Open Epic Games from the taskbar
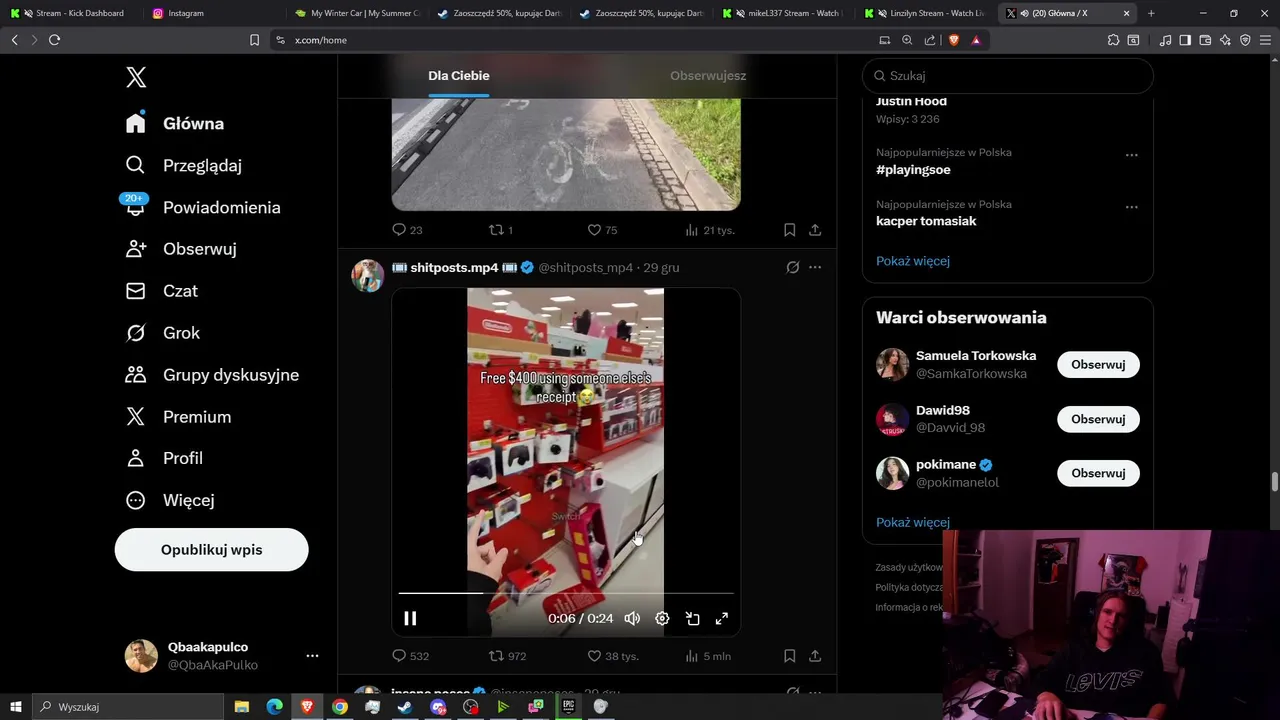 point(568,706)
